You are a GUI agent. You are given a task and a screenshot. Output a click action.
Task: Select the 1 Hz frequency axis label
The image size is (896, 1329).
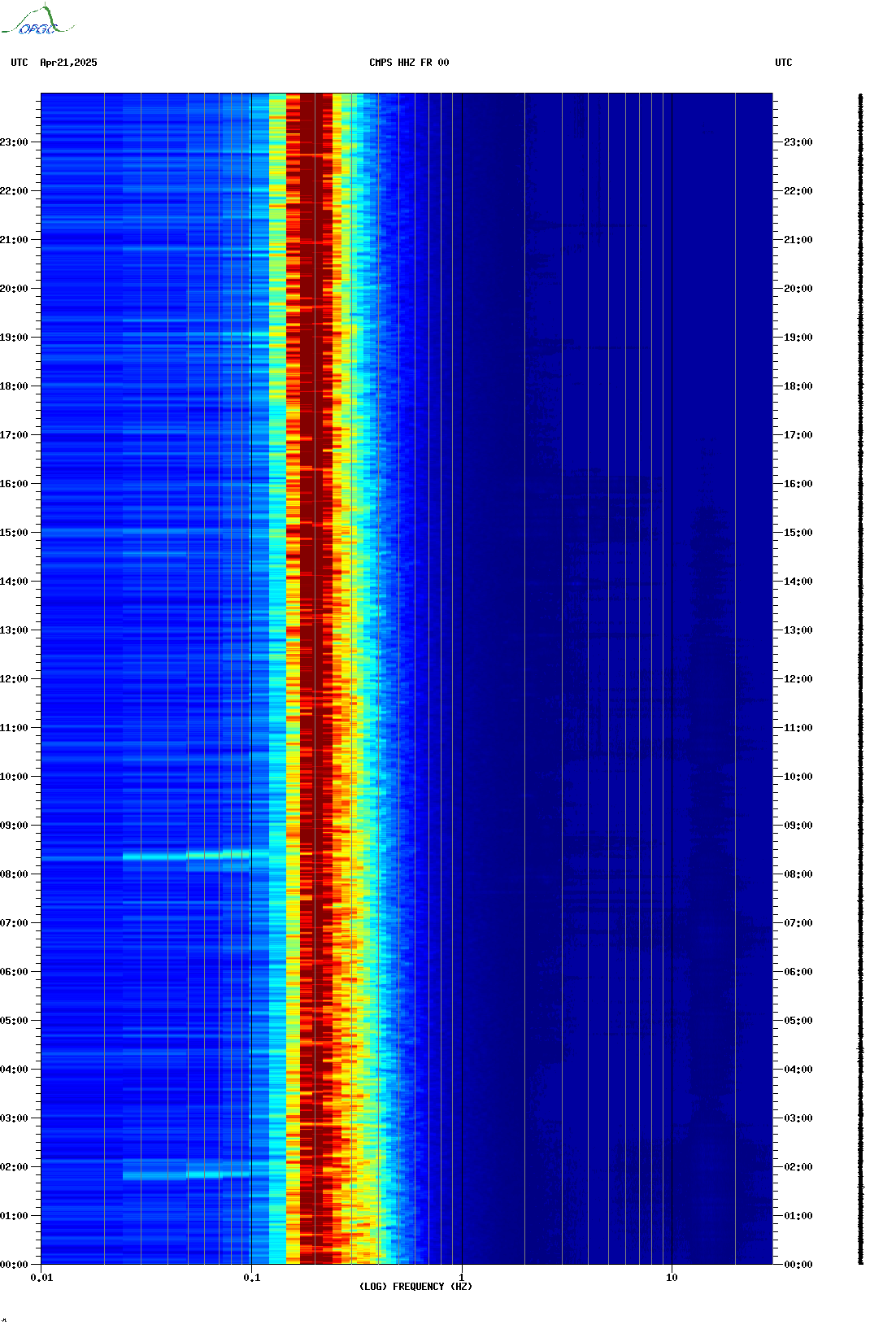click(x=462, y=1277)
